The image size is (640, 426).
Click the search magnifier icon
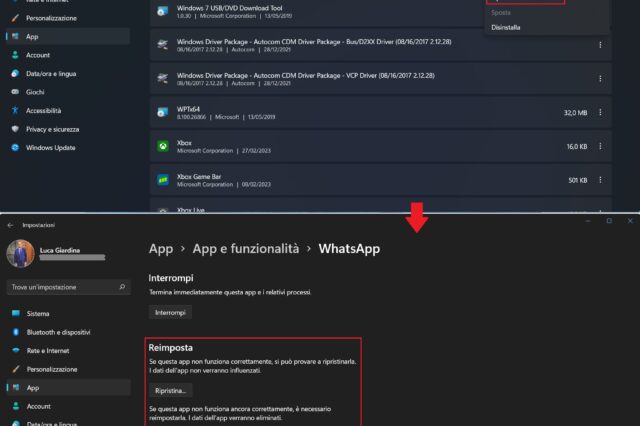tap(122, 287)
